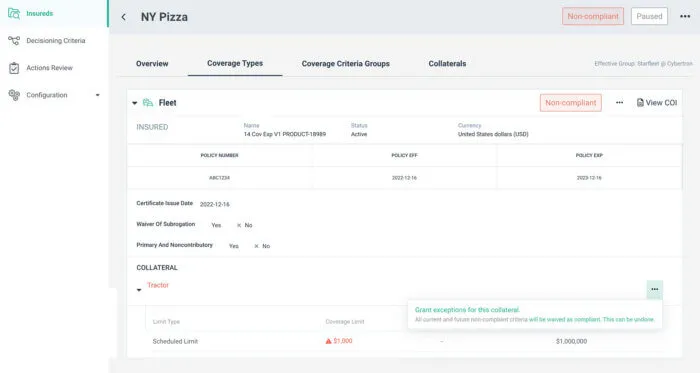Click the POLICY NUMBER column header
The width and height of the screenshot is (700, 373).
219,155
